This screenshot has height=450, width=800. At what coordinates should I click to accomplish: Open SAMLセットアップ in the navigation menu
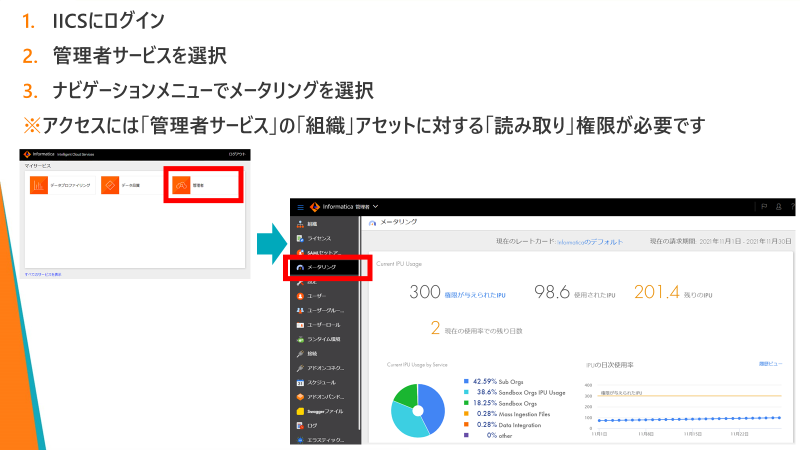pos(325,253)
